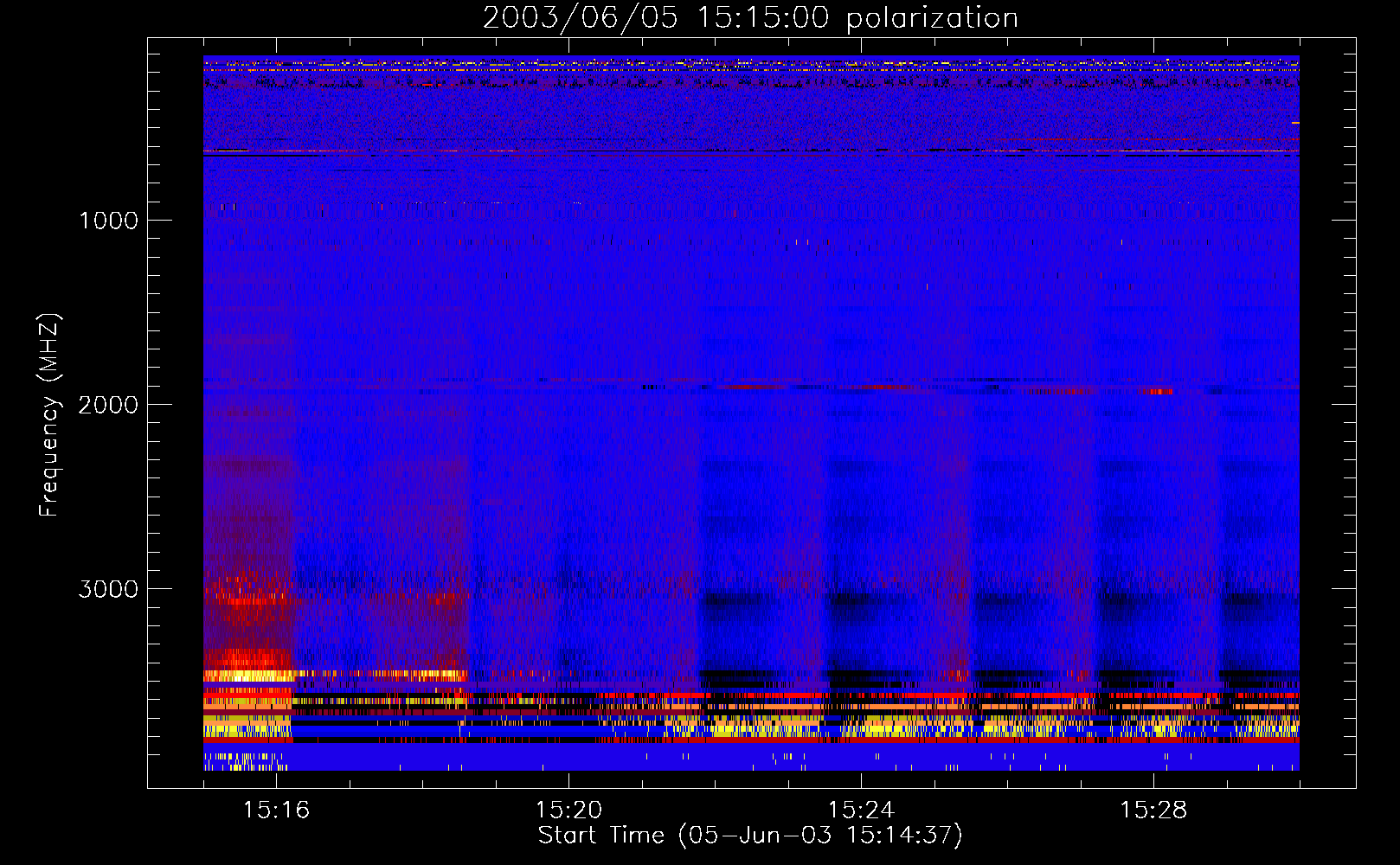
Task: Select the 3000 frequency axis label
Action: click(108, 589)
